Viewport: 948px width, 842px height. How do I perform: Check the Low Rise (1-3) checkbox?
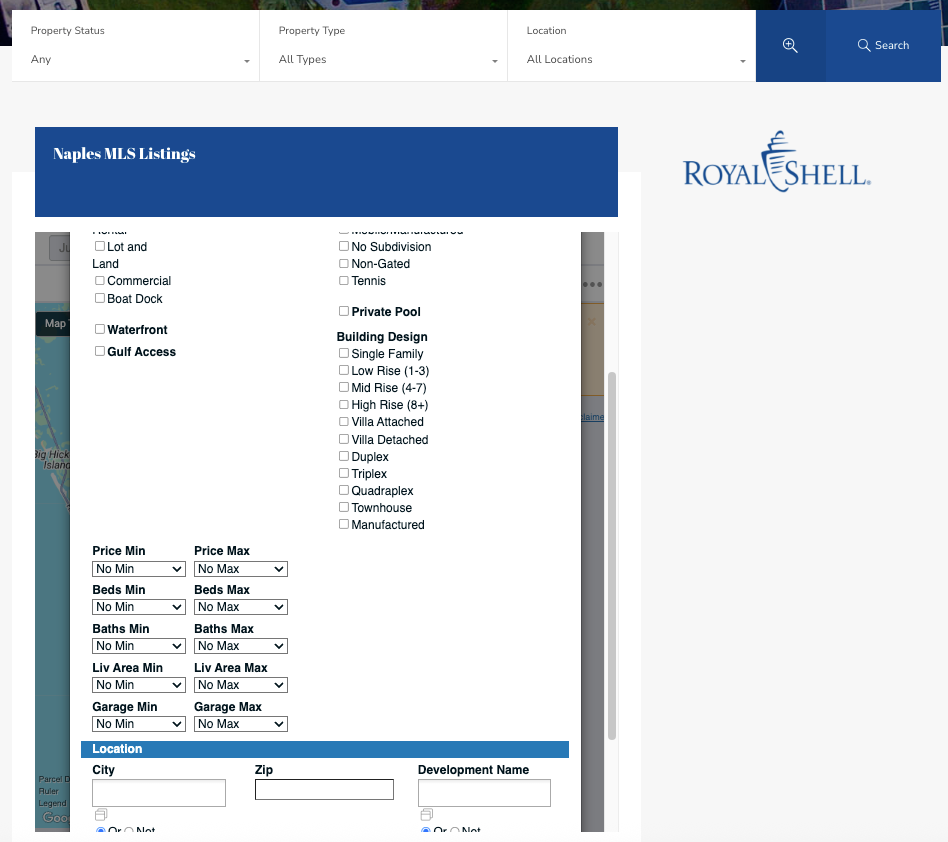344,370
